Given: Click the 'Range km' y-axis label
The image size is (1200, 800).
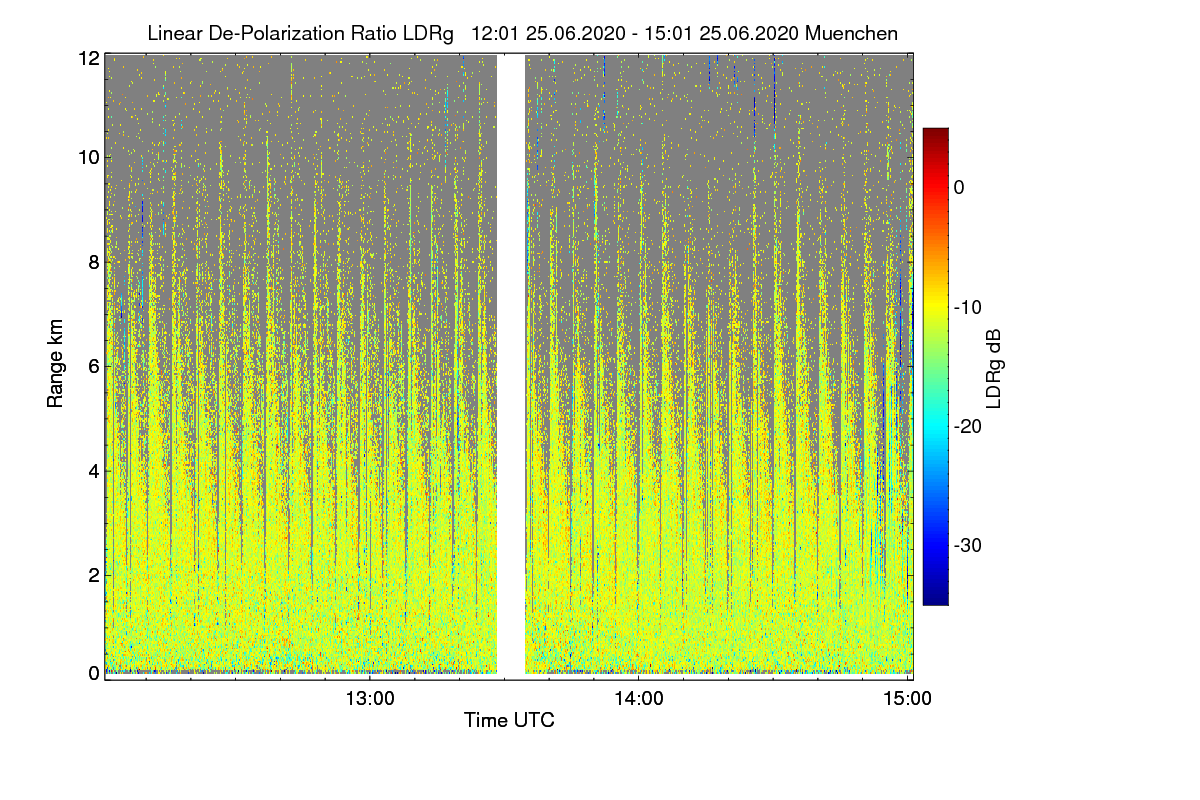Looking at the screenshot, I should pos(55,365).
